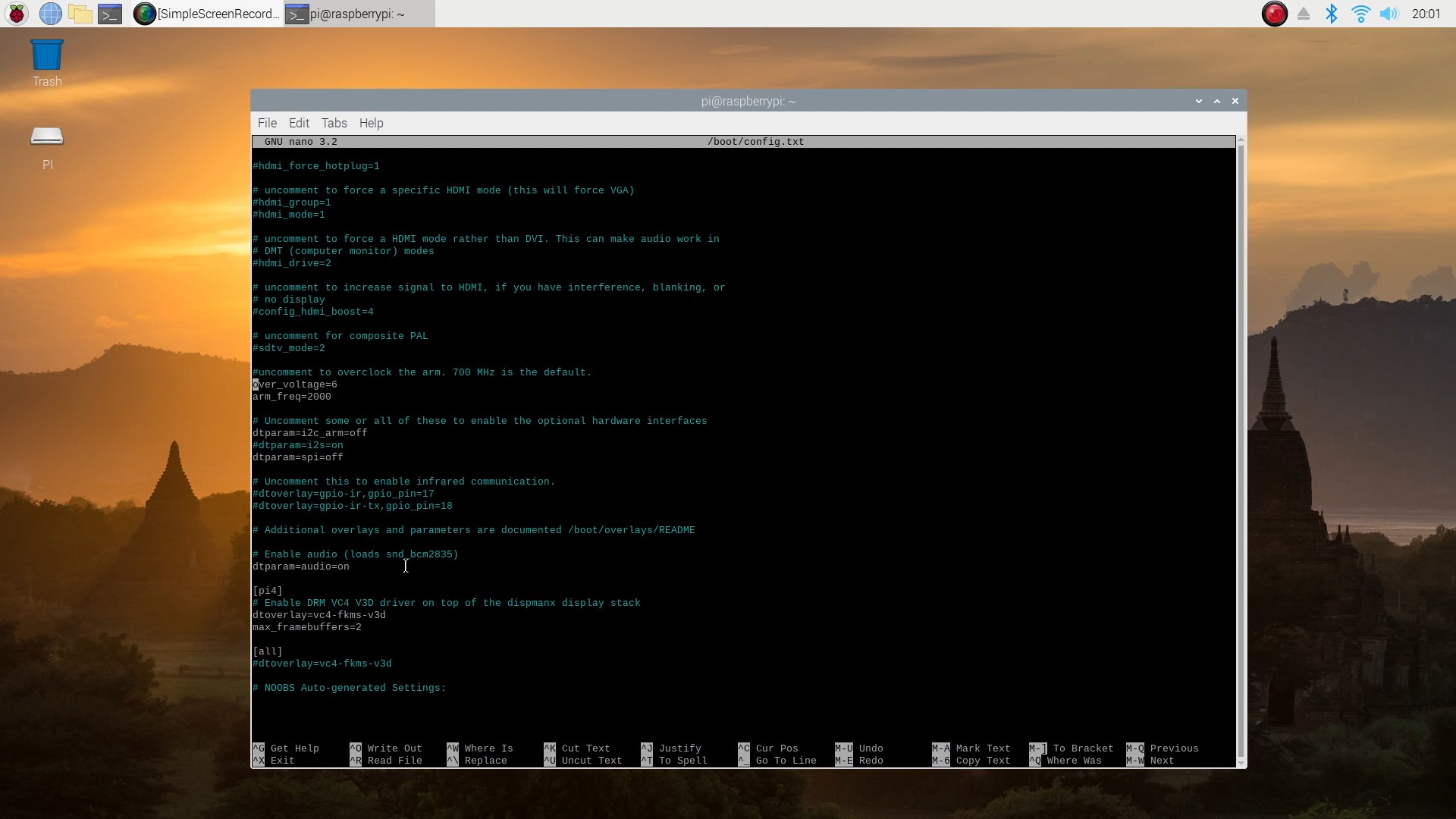Open the file manager folder icon

pyautogui.click(x=80, y=14)
